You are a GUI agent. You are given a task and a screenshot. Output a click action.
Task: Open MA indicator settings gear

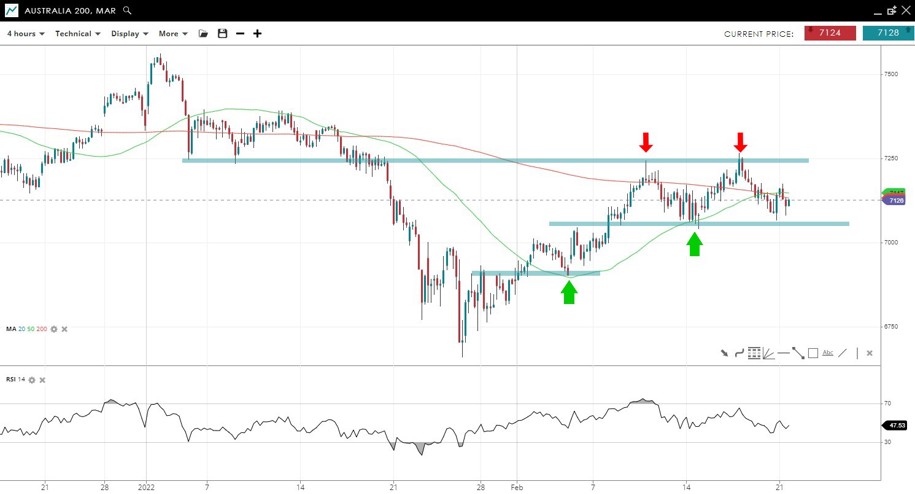(54, 329)
